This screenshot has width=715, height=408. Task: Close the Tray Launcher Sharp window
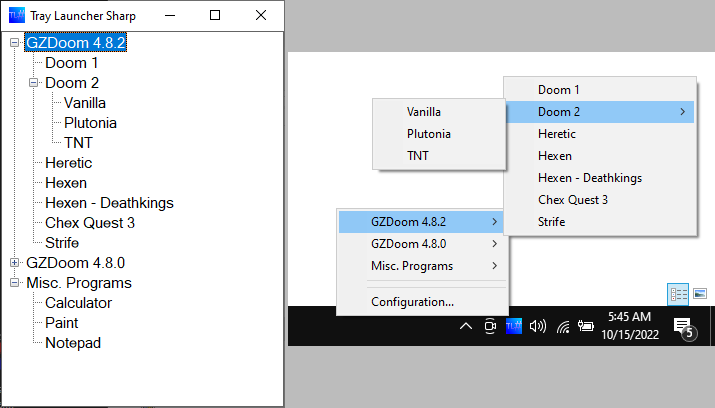coord(261,15)
